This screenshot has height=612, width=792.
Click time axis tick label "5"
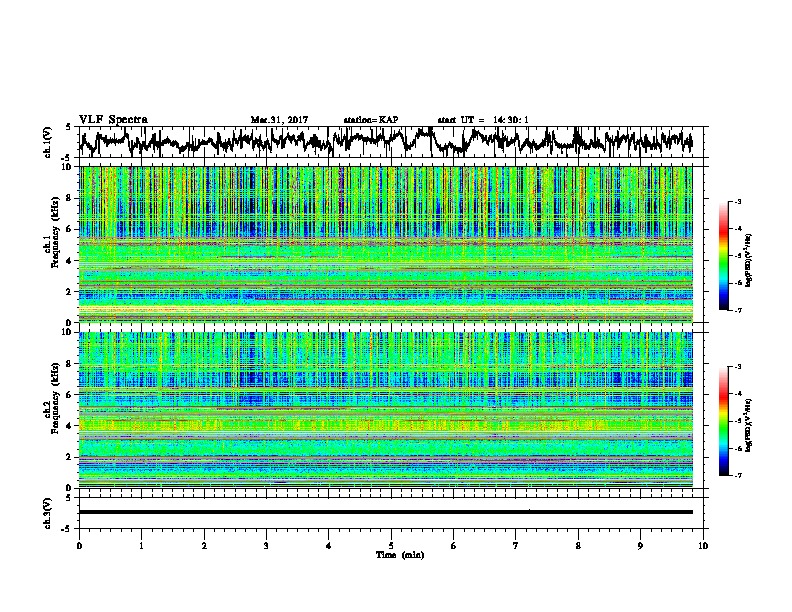tap(391, 546)
